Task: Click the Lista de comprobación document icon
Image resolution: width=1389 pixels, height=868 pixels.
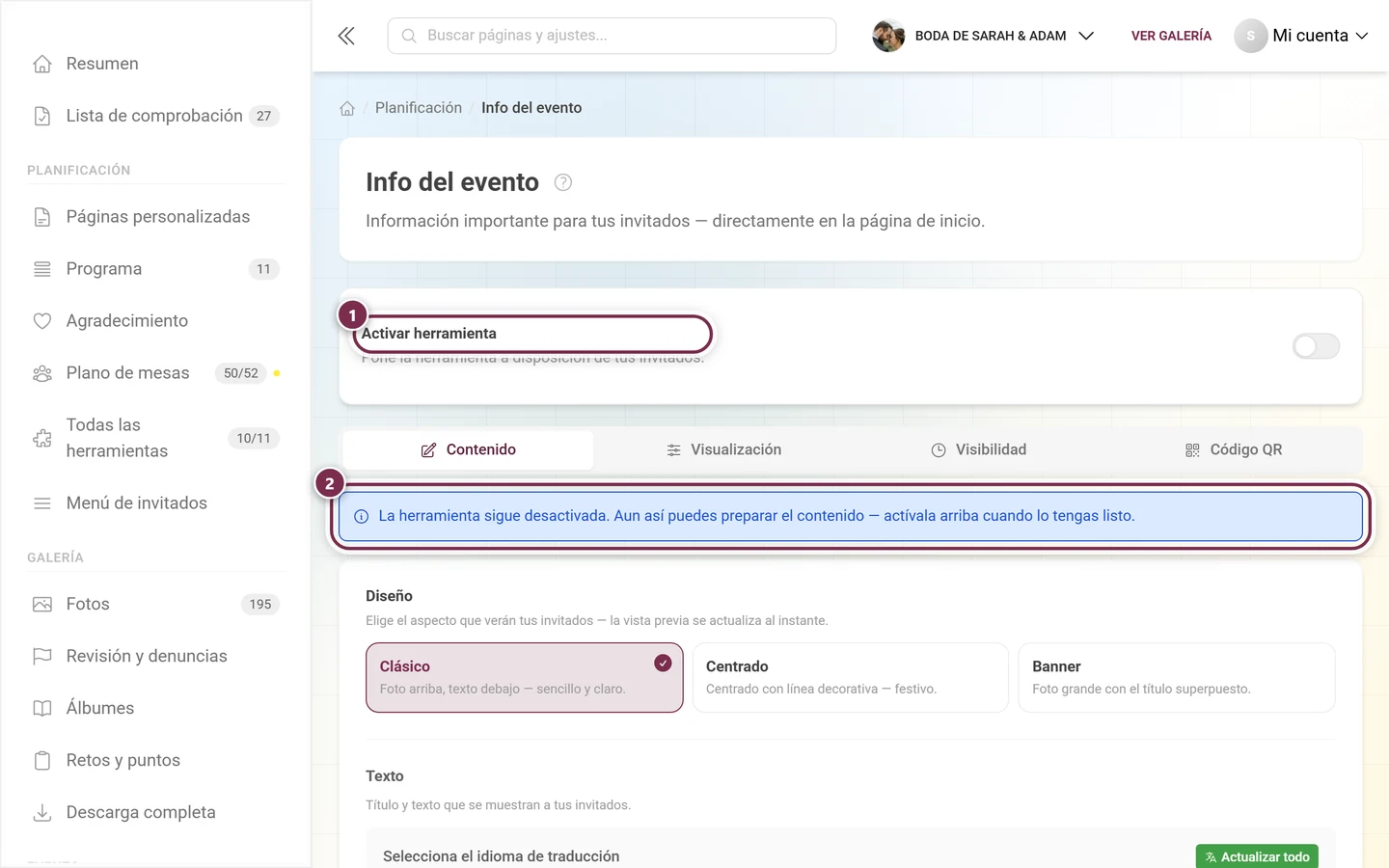Action: pos(42,116)
